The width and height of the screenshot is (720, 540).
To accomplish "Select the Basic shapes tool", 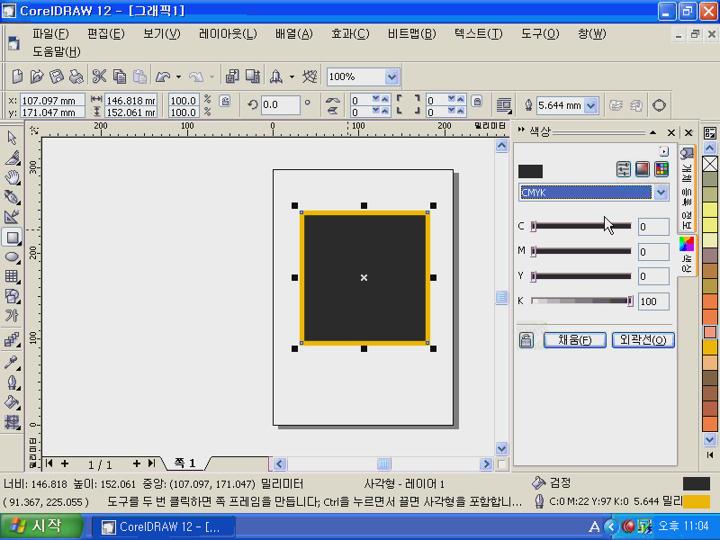I will click(12, 297).
